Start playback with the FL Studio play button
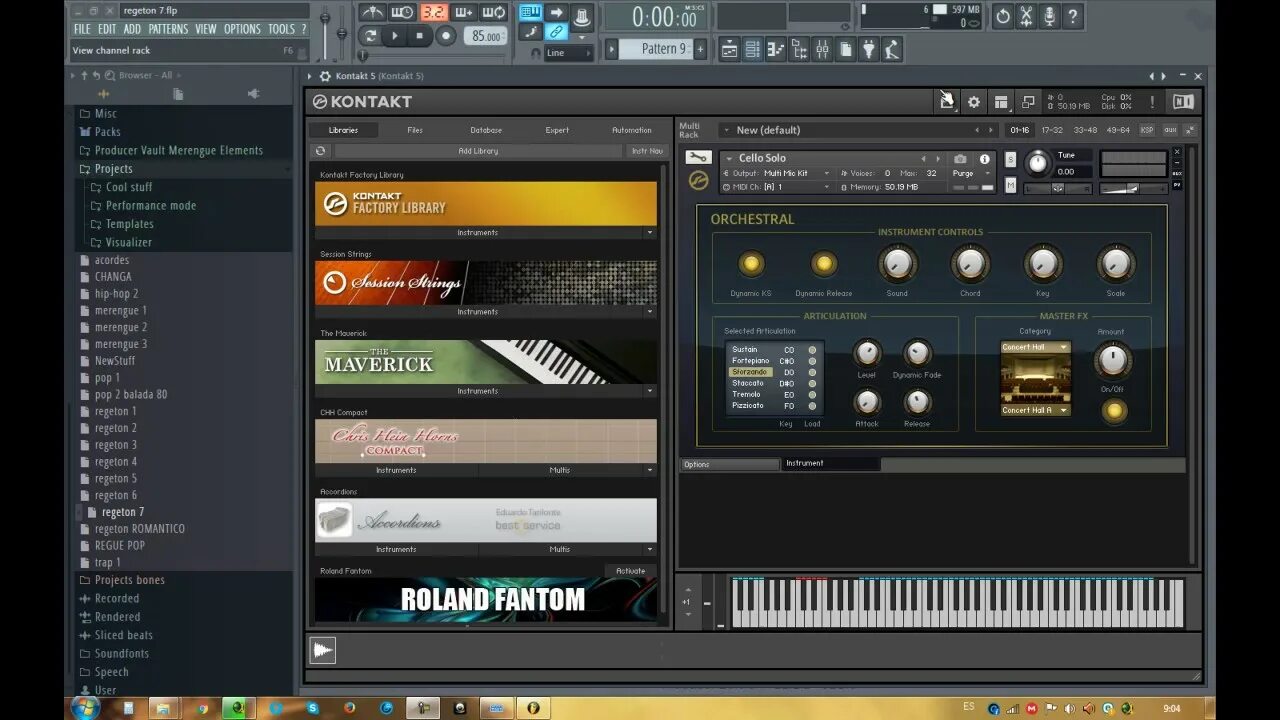Screen dimensions: 1280x720 (x=395, y=36)
